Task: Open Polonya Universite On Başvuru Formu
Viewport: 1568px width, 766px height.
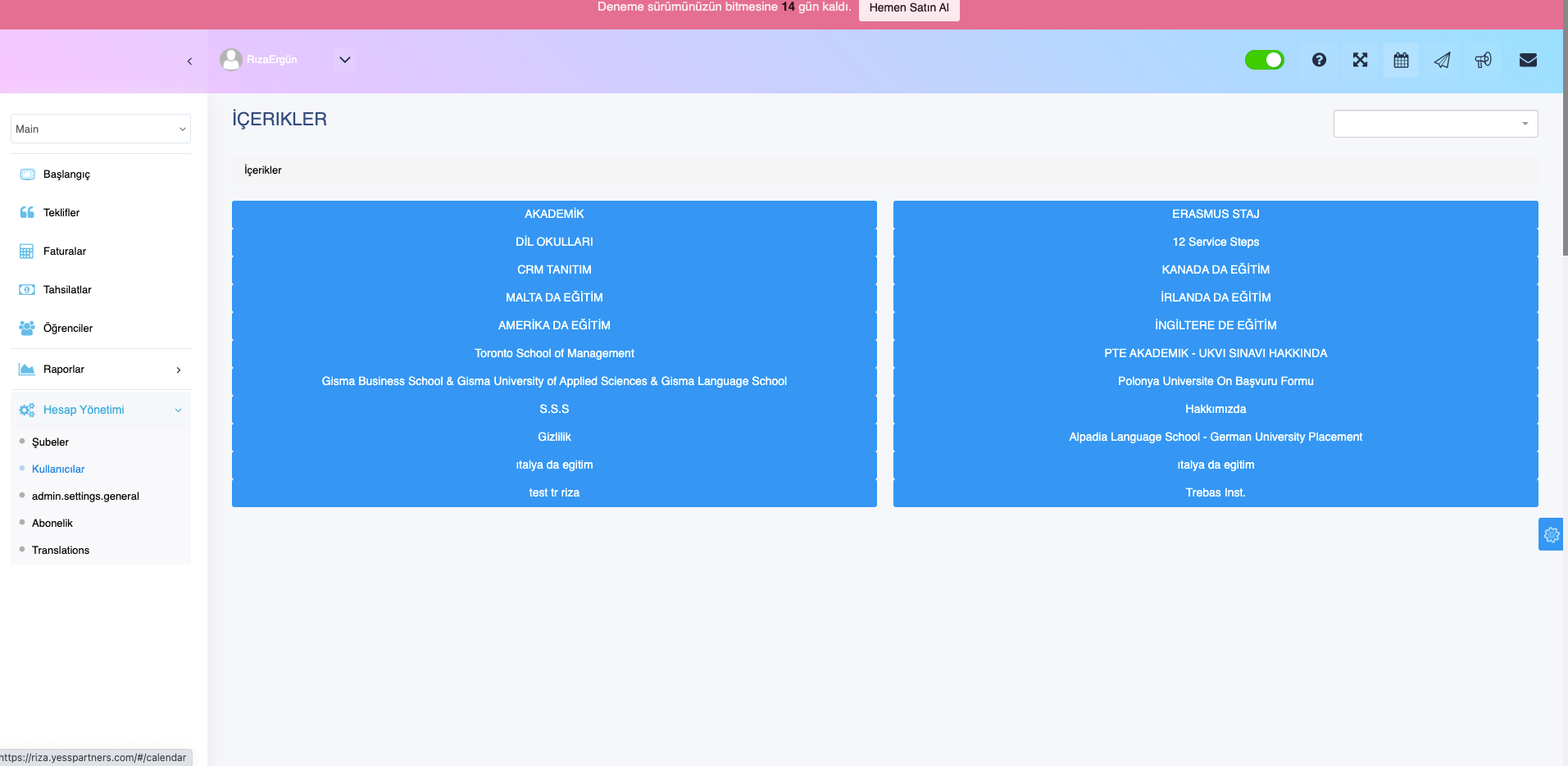Action: 1216,381
